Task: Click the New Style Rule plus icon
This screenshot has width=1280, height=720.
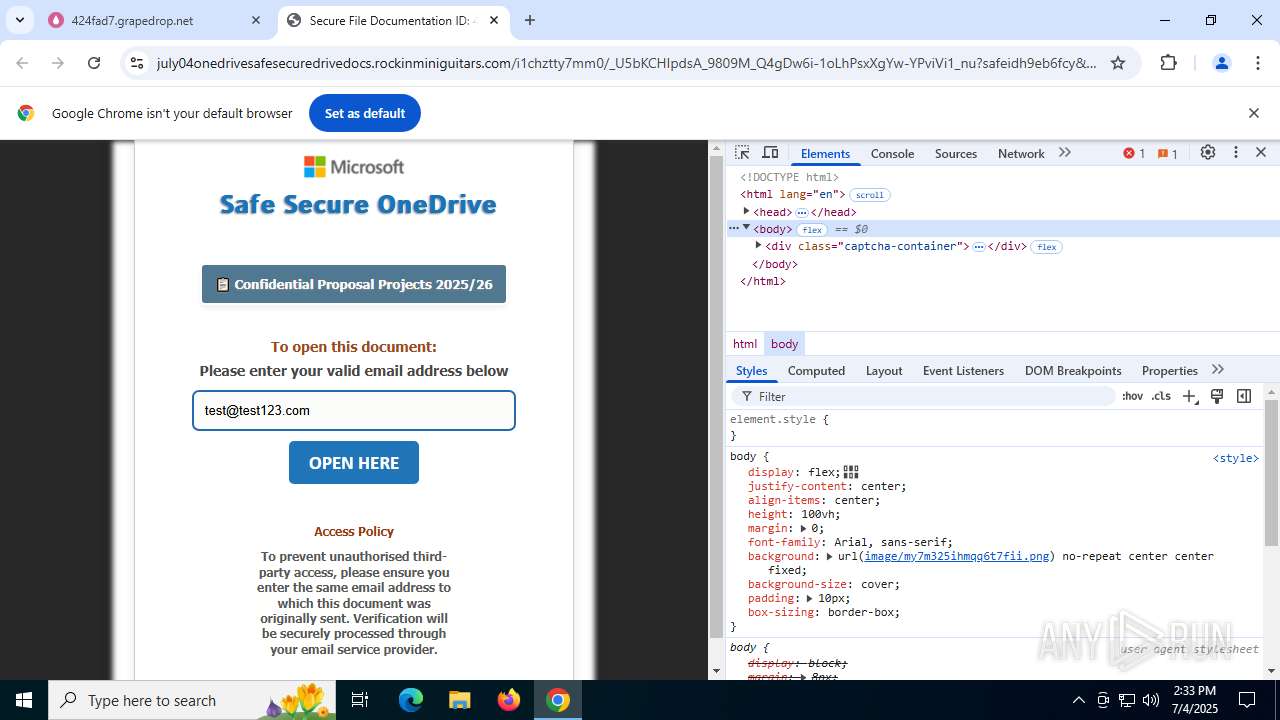Action: [1190, 397]
